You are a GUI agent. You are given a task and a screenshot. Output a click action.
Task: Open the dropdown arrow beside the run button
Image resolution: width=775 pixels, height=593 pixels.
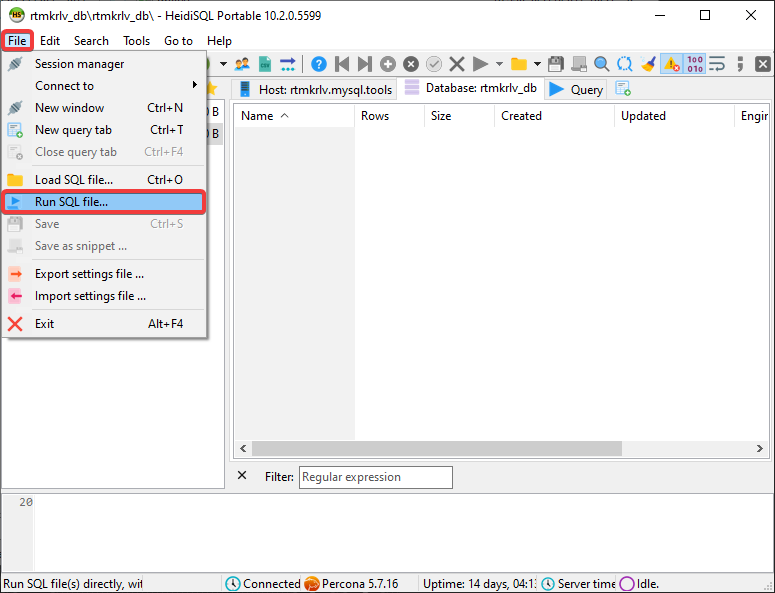pyautogui.click(x=499, y=64)
